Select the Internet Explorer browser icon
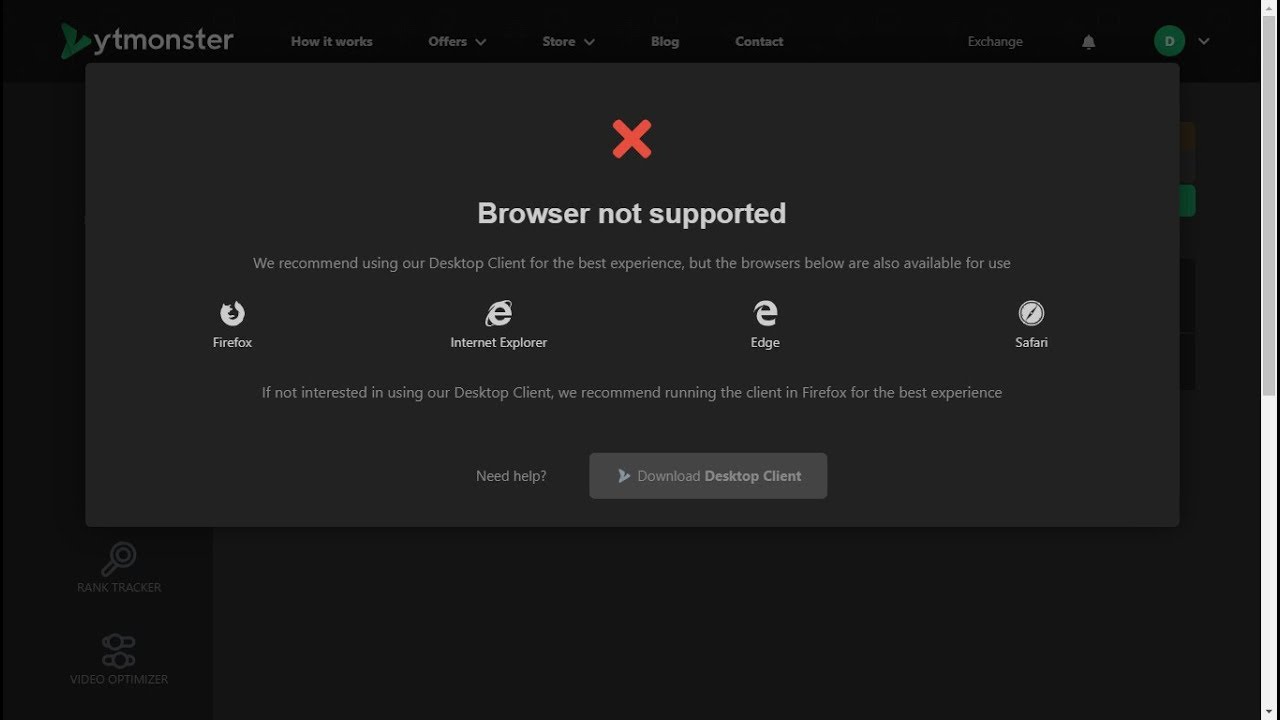 [498, 313]
